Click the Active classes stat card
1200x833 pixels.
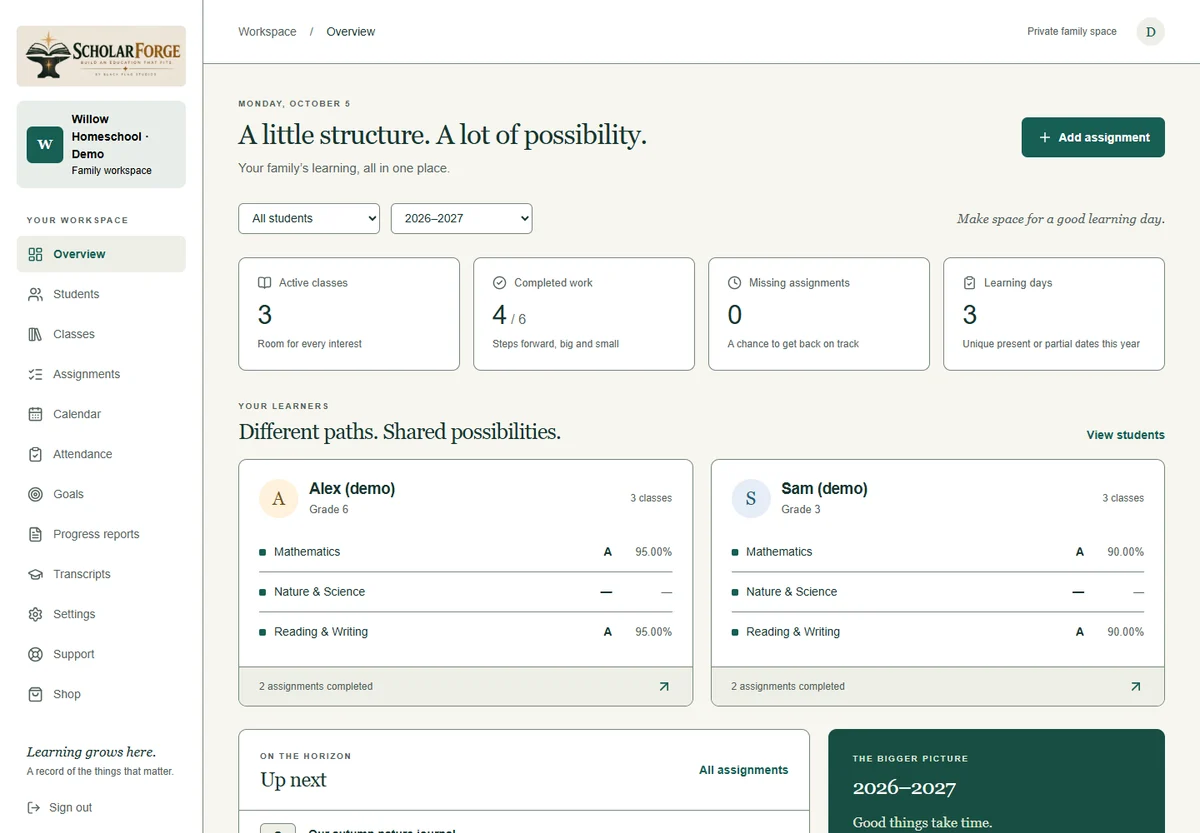click(x=349, y=314)
